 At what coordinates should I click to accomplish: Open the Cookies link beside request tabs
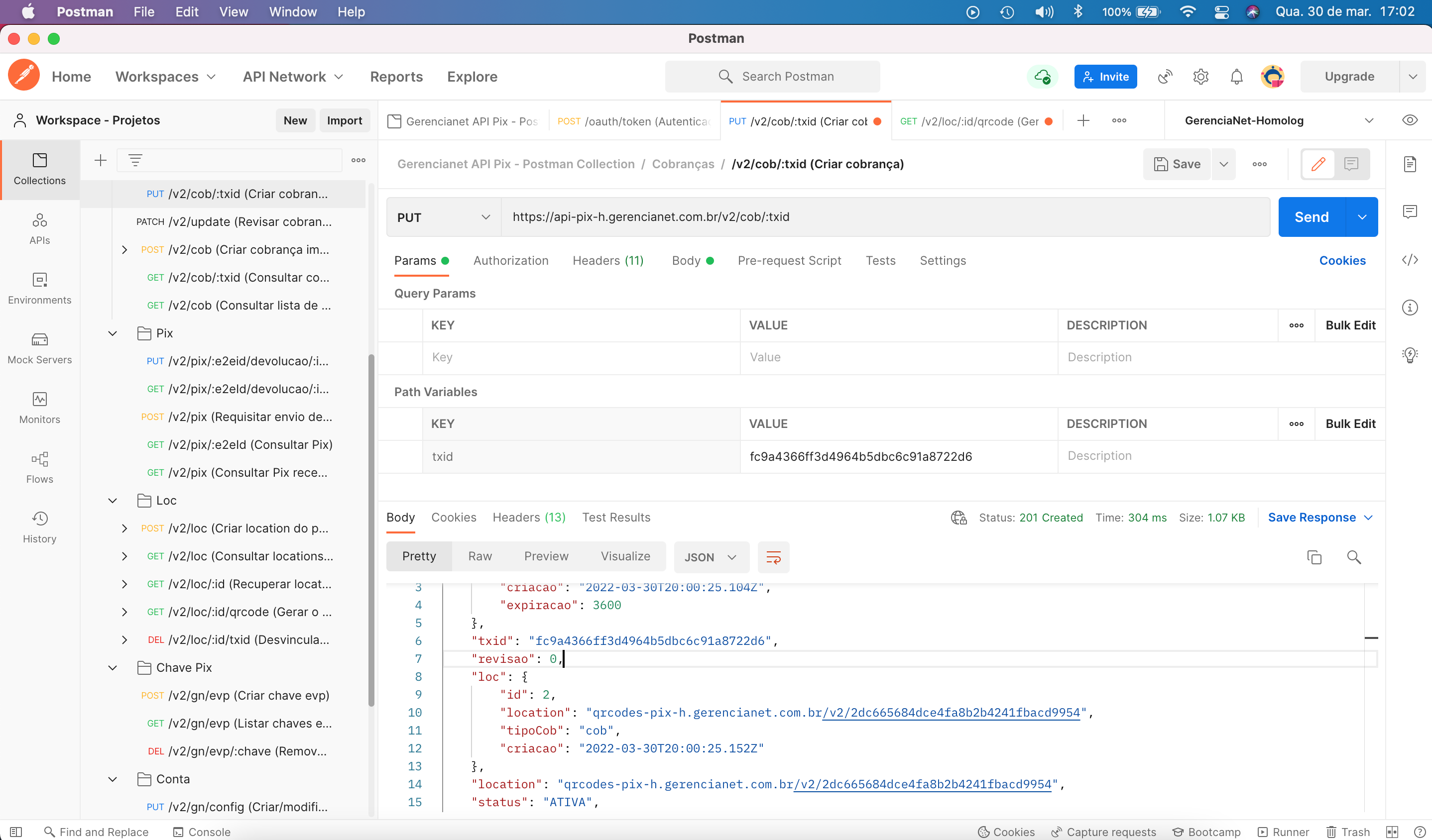point(1342,260)
